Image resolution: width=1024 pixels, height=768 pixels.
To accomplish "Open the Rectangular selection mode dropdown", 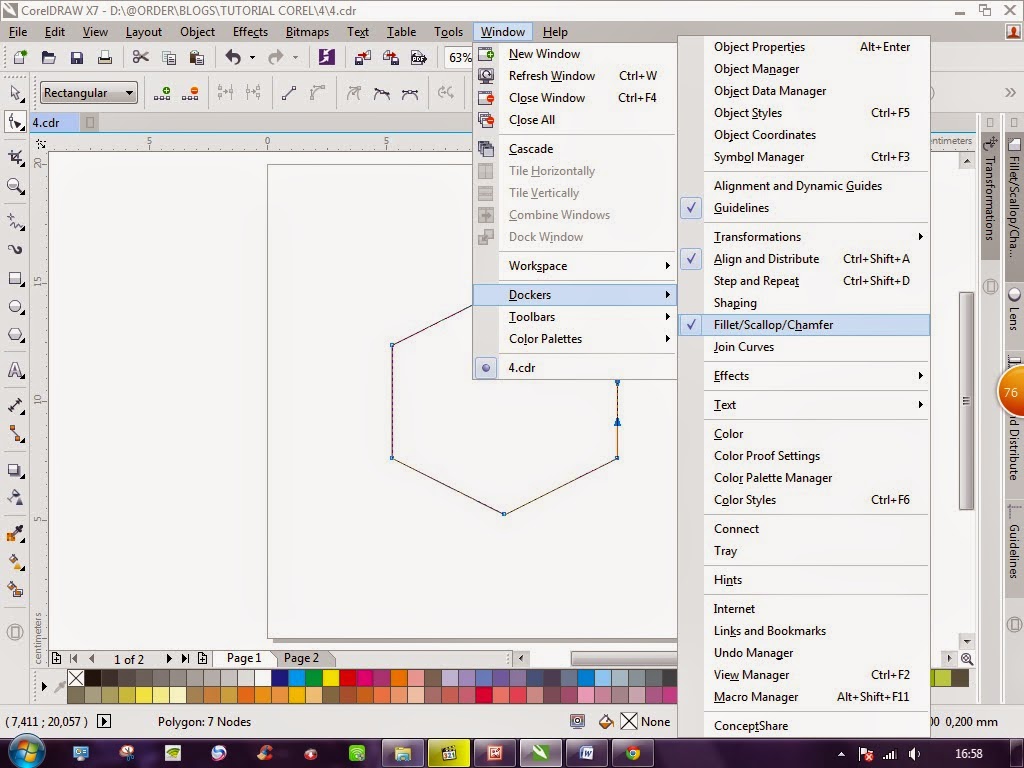I will (130, 92).
